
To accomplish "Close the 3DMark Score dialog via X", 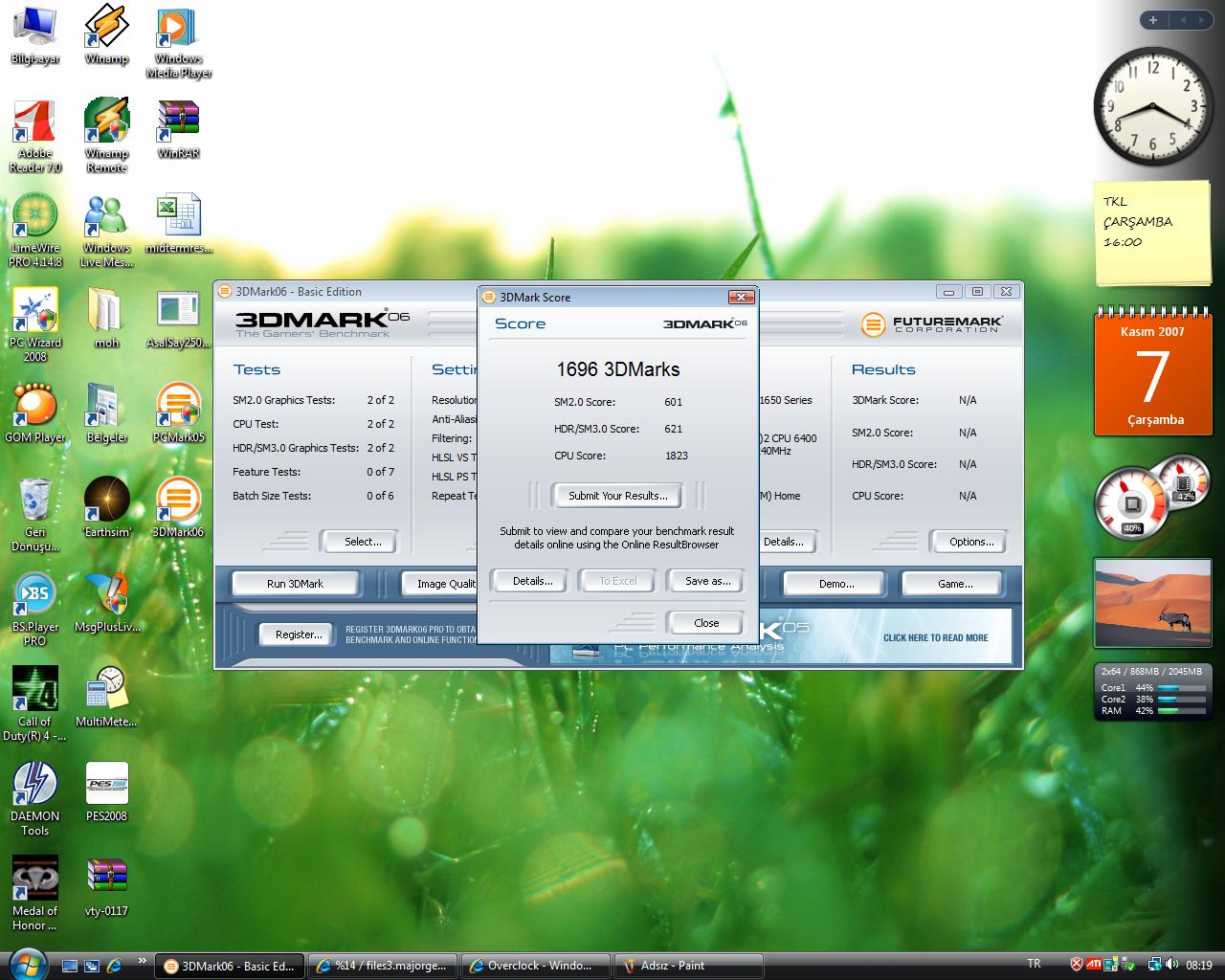I will pyautogui.click(x=741, y=297).
